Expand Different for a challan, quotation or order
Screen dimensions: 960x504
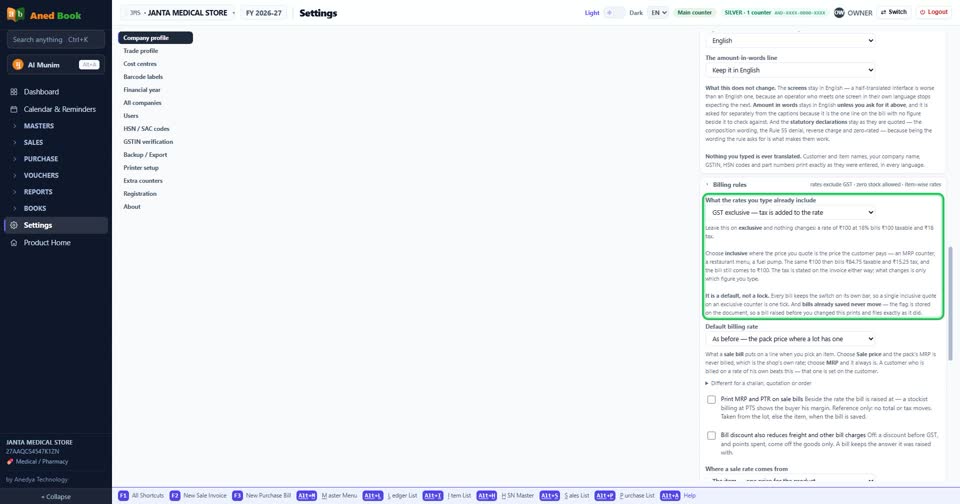[x=758, y=383]
